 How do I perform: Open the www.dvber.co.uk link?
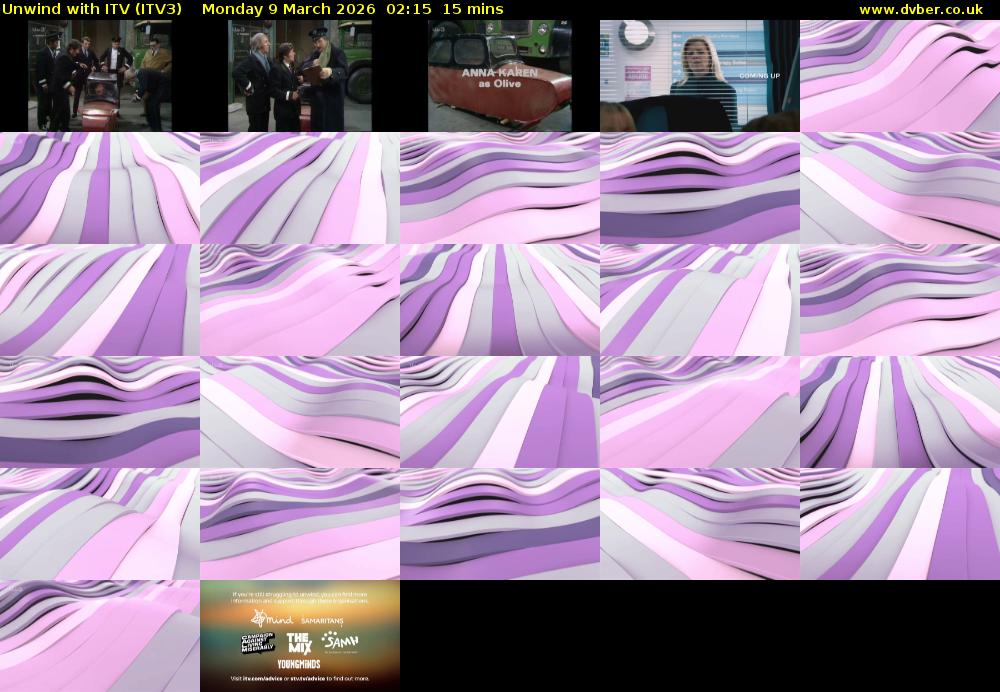click(x=920, y=9)
